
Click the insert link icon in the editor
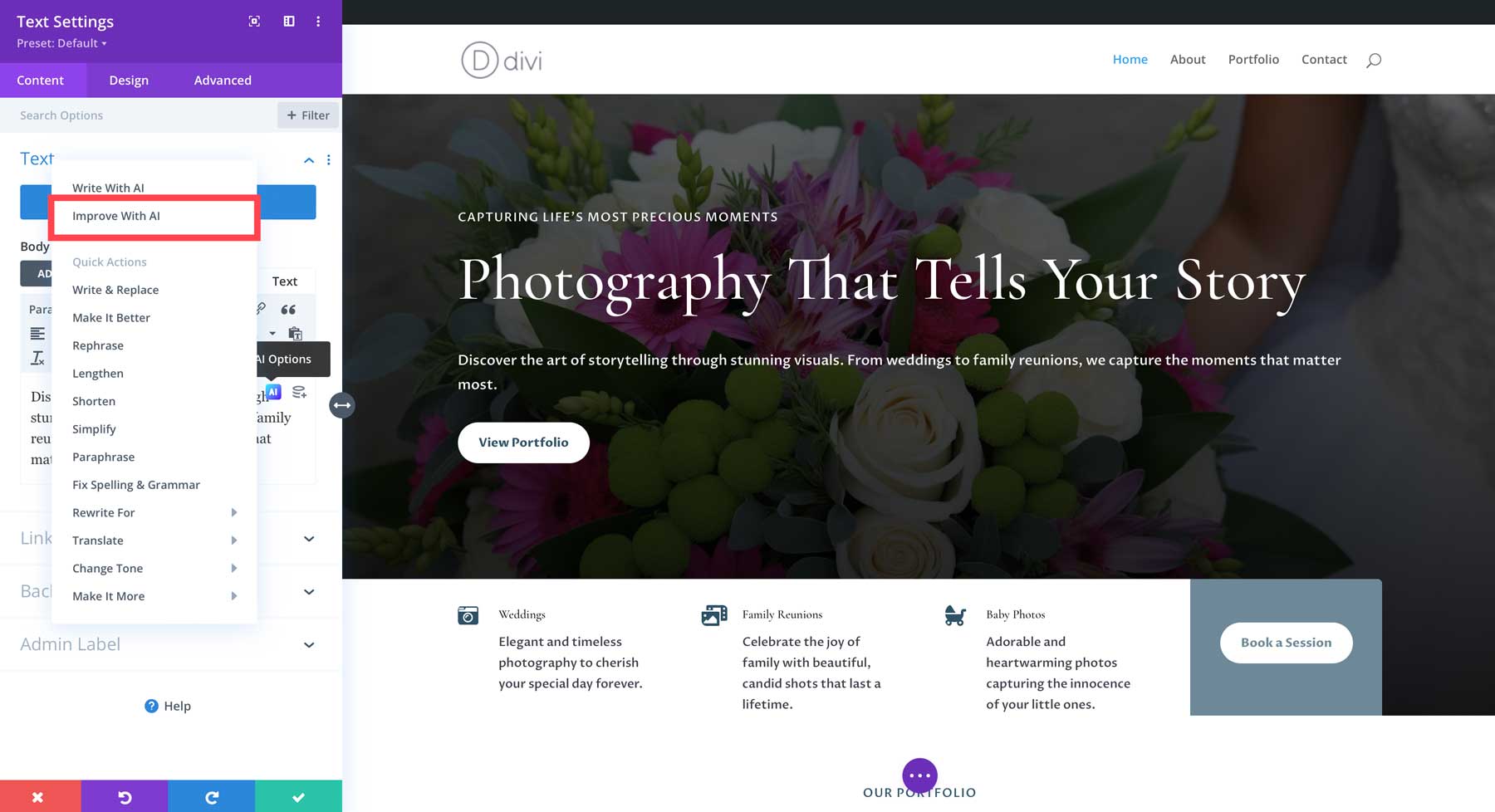(261, 308)
